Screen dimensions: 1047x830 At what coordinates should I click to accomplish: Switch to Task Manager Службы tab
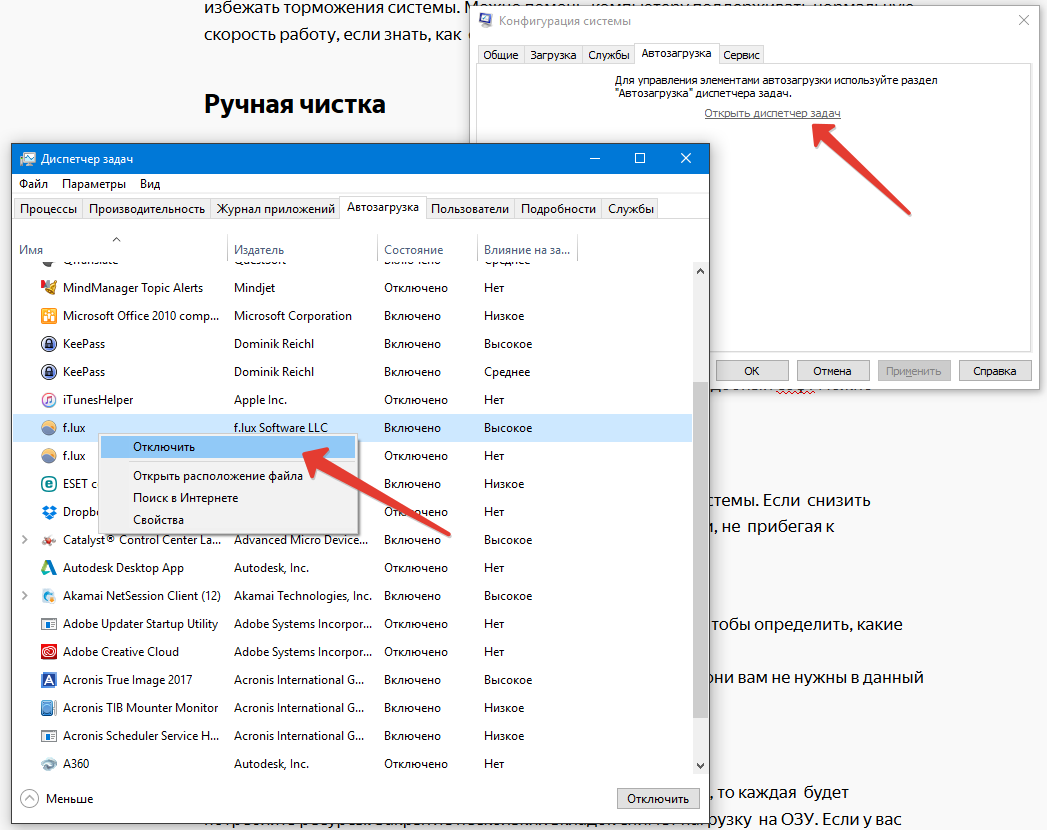630,209
